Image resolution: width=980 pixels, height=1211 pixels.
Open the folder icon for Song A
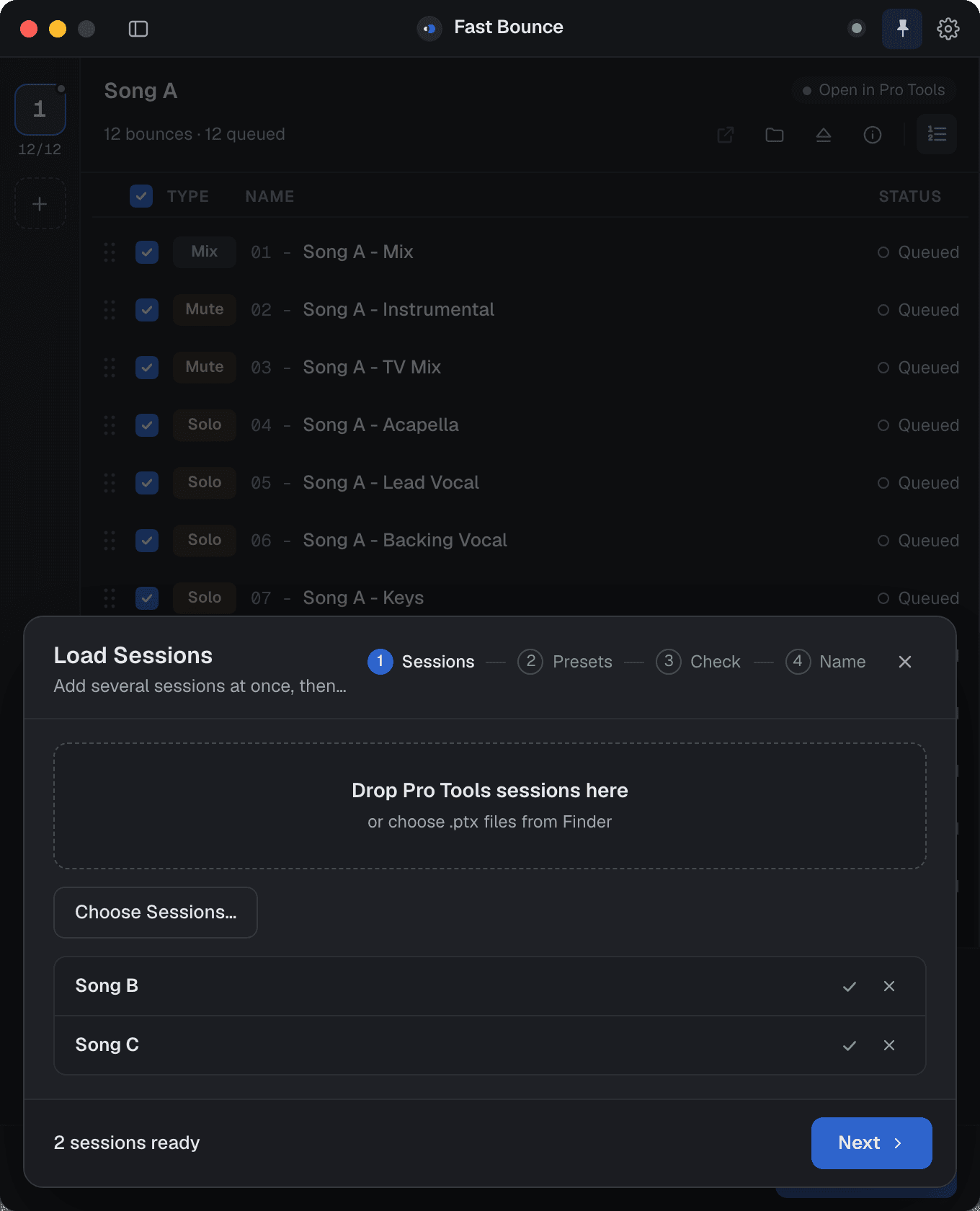pyautogui.click(x=775, y=135)
